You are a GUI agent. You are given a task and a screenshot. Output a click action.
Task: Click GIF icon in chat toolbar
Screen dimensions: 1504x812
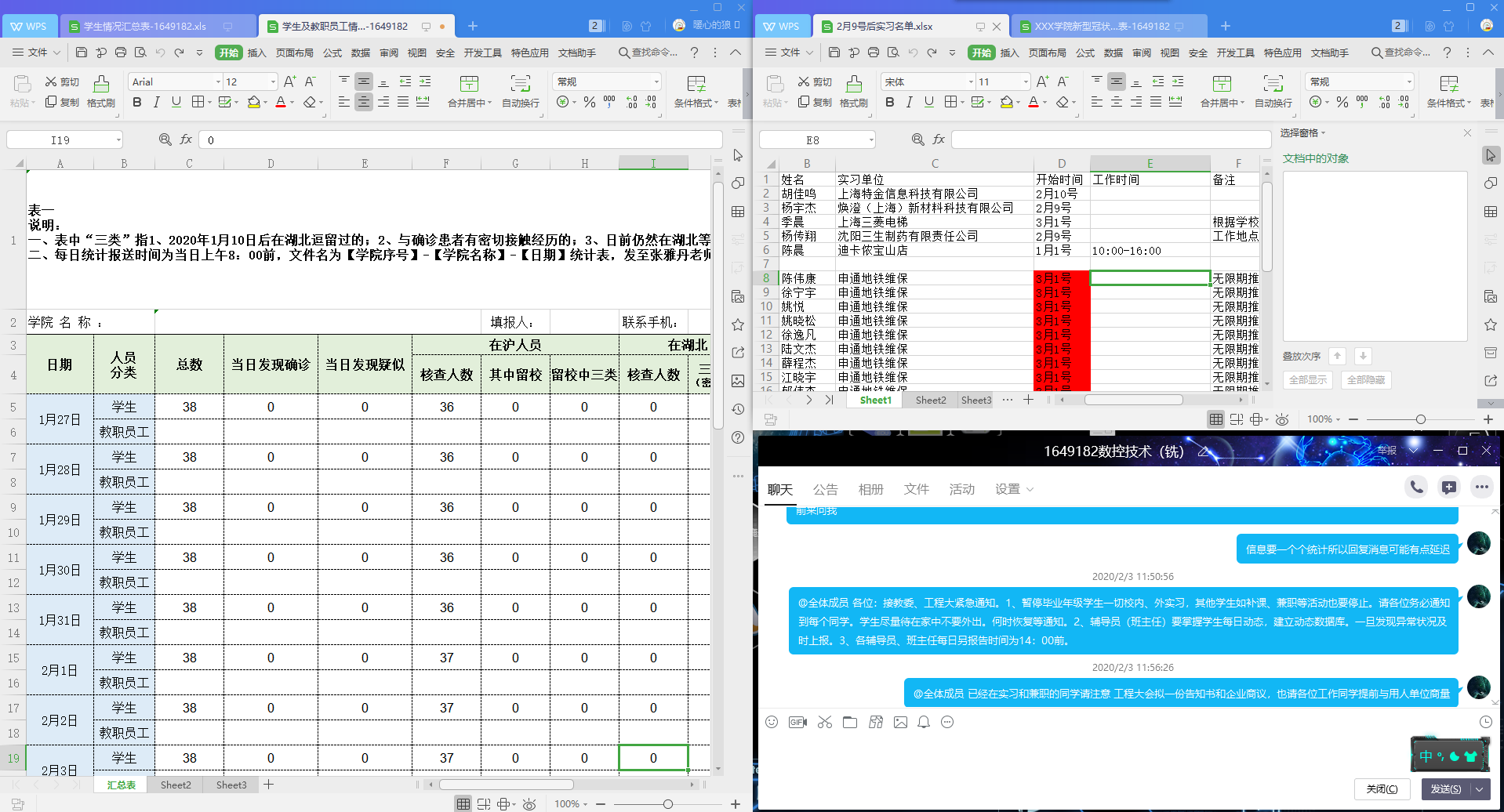pyautogui.click(x=798, y=722)
